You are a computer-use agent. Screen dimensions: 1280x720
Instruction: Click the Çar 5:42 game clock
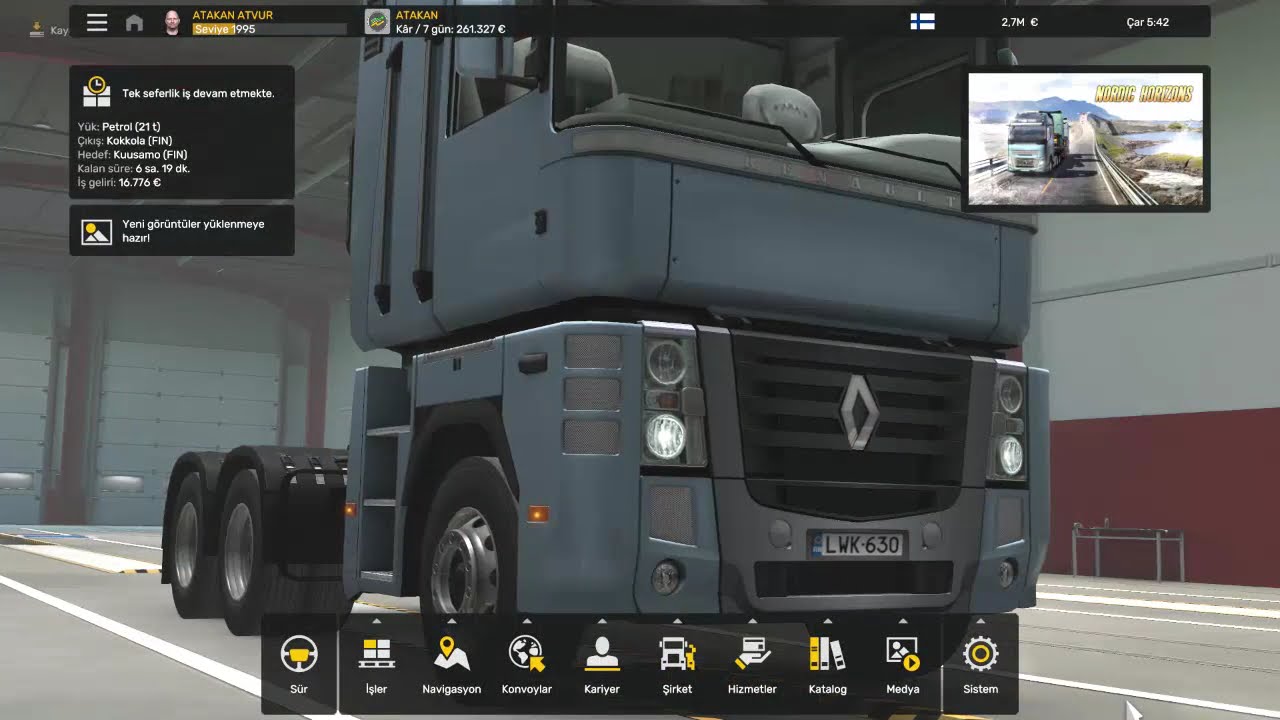pyautogui.click(x=1147, y=22)
